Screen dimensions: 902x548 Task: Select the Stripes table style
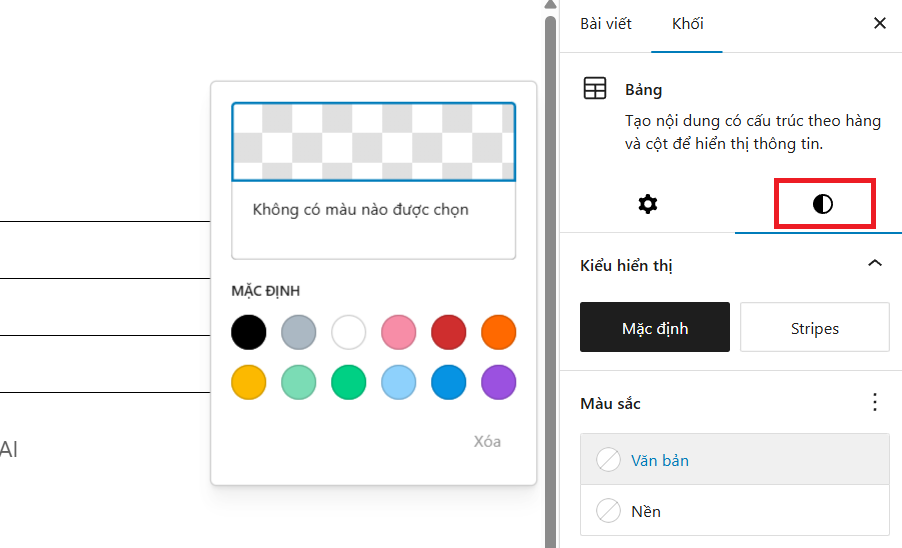814,328
